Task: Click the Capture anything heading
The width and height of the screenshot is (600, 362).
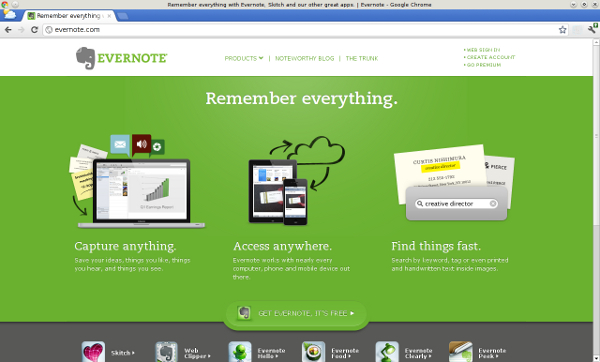Action: (126, 246)
